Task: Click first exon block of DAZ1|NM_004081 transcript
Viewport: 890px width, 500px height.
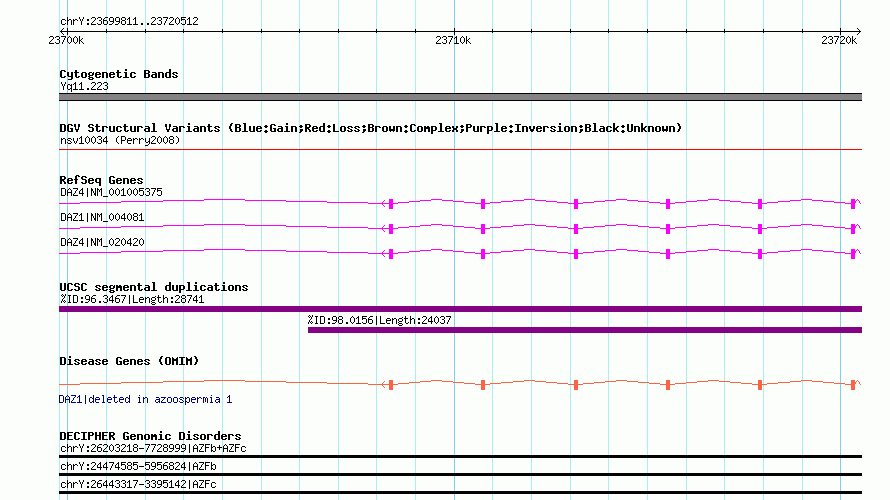Action: 391,229
